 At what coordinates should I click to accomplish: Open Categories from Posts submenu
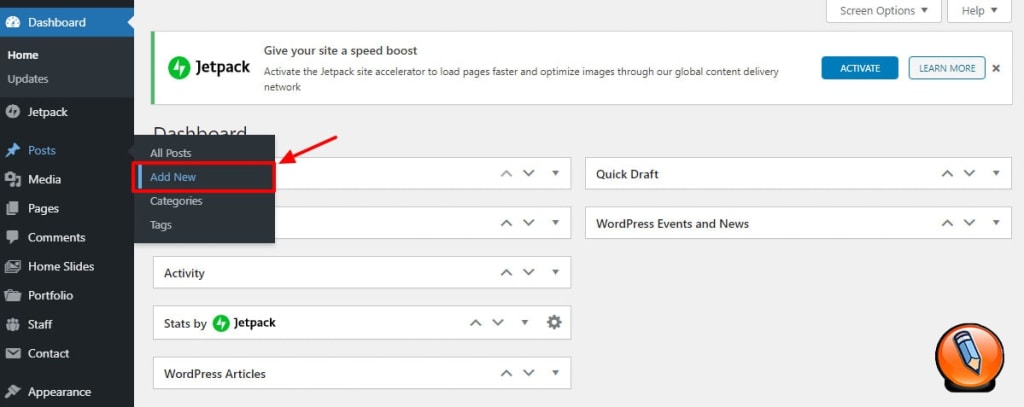(176, 201)
